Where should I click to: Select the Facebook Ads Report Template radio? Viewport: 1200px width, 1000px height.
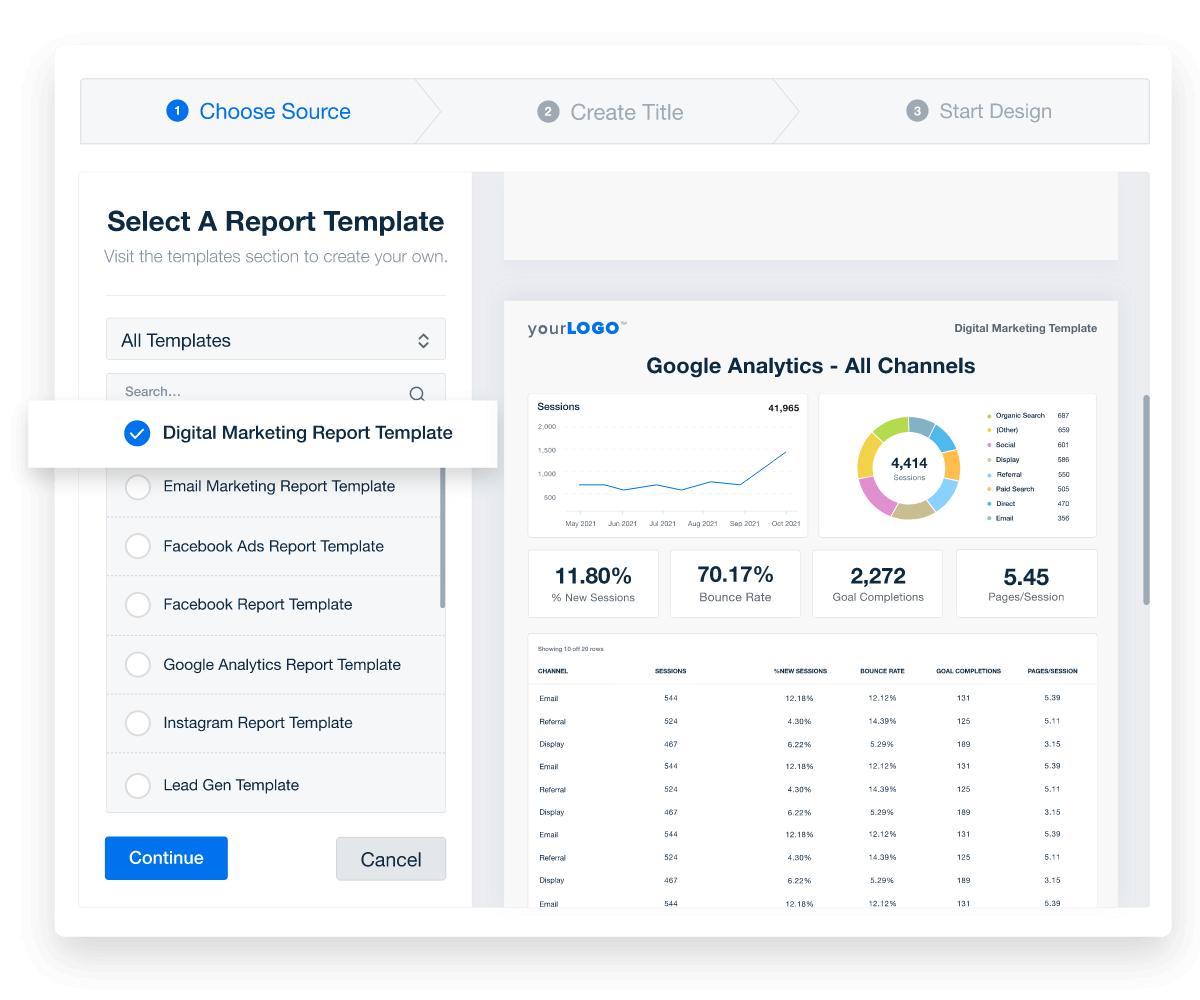pos(137,546)
